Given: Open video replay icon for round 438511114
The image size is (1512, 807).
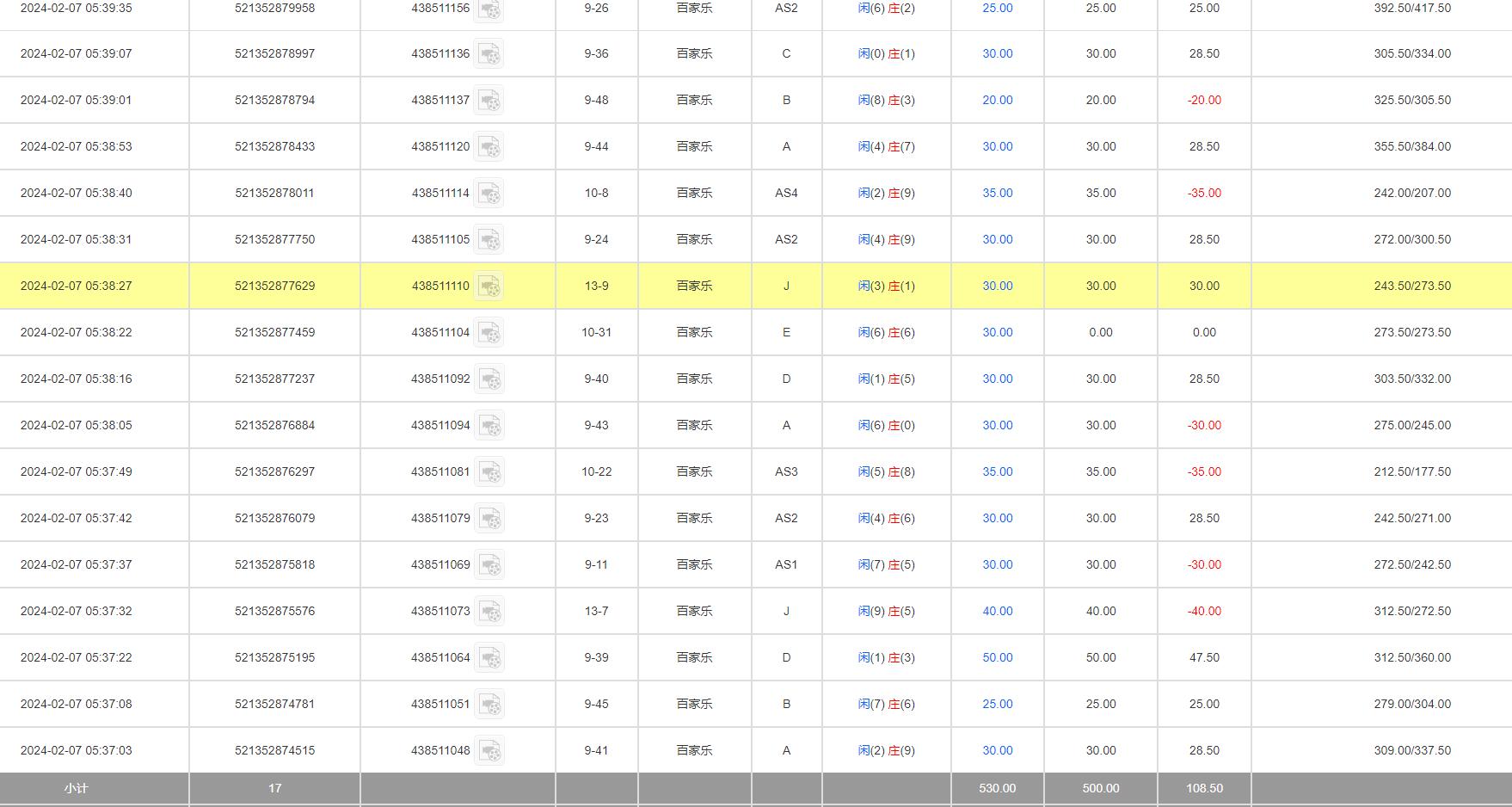Looking at the screenshot, I should [x=489, y=193].
